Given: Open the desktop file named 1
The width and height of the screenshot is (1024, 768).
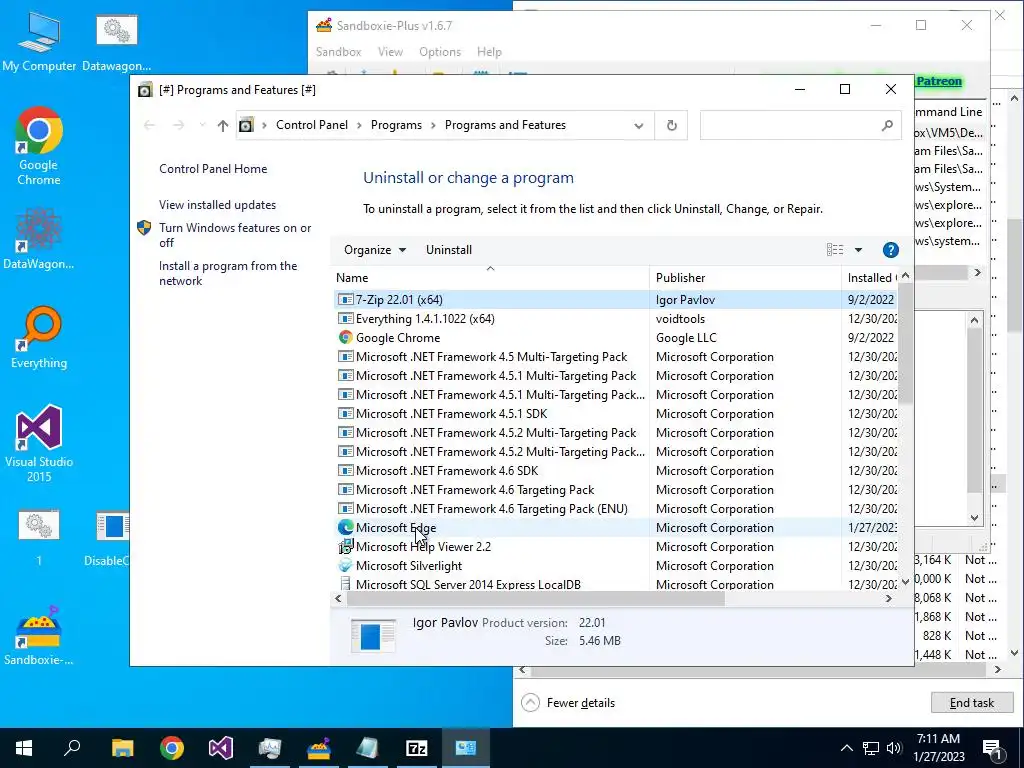Looking at the screenshot, I should tap(39, 536).
